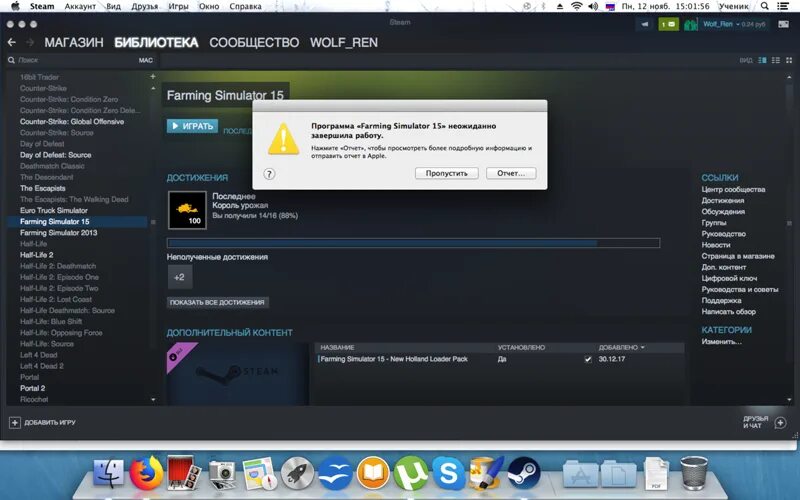Open Steam announcements megaphone icon
The width and height of the screenshot is (800, 500).
pos(645,24)
